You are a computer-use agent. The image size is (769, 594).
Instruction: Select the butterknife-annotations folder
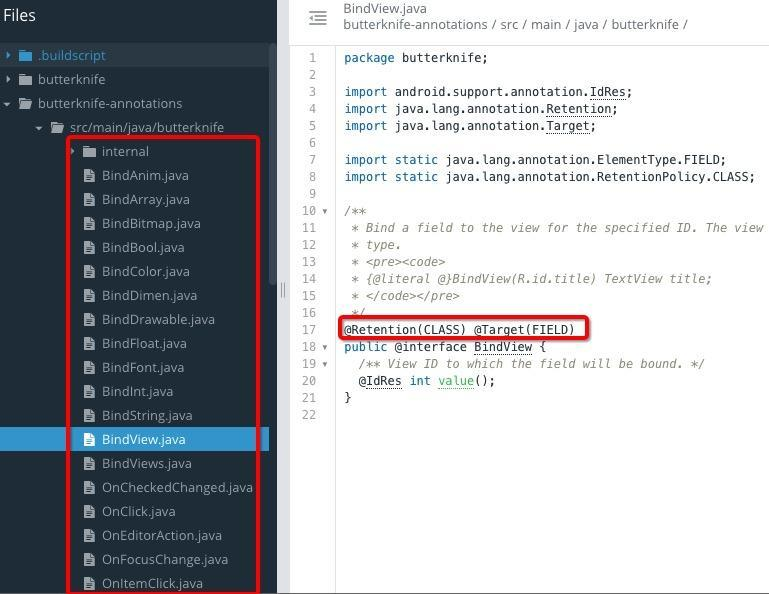pos(110,103)
